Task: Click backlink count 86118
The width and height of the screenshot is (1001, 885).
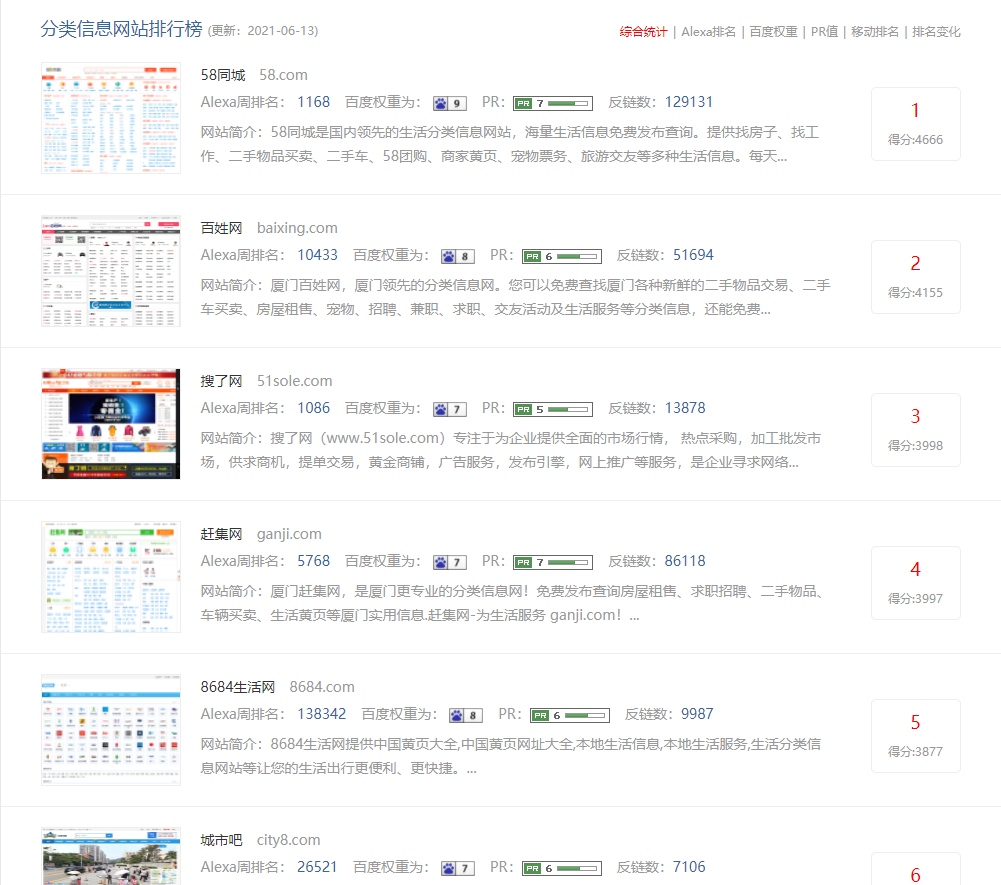Action: [x=685, y=561]
